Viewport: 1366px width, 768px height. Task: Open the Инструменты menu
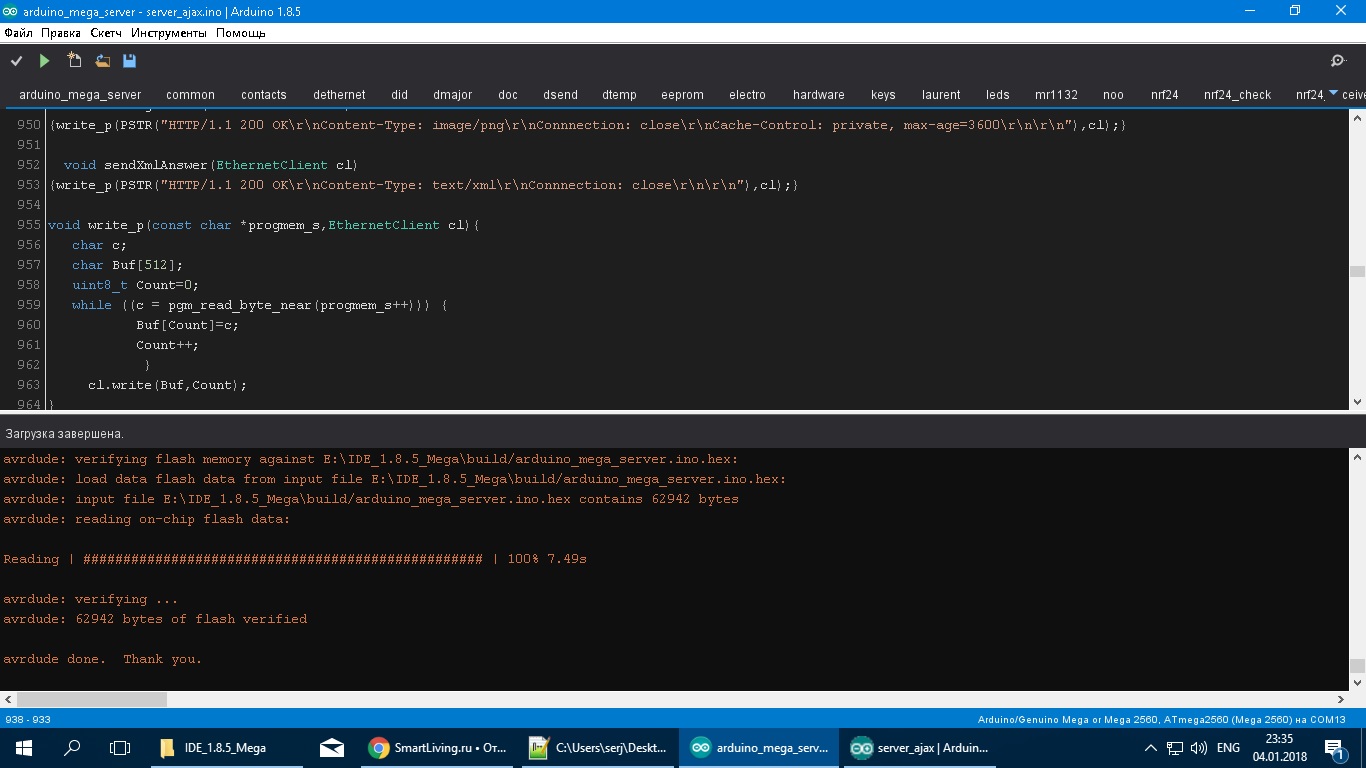168,33
